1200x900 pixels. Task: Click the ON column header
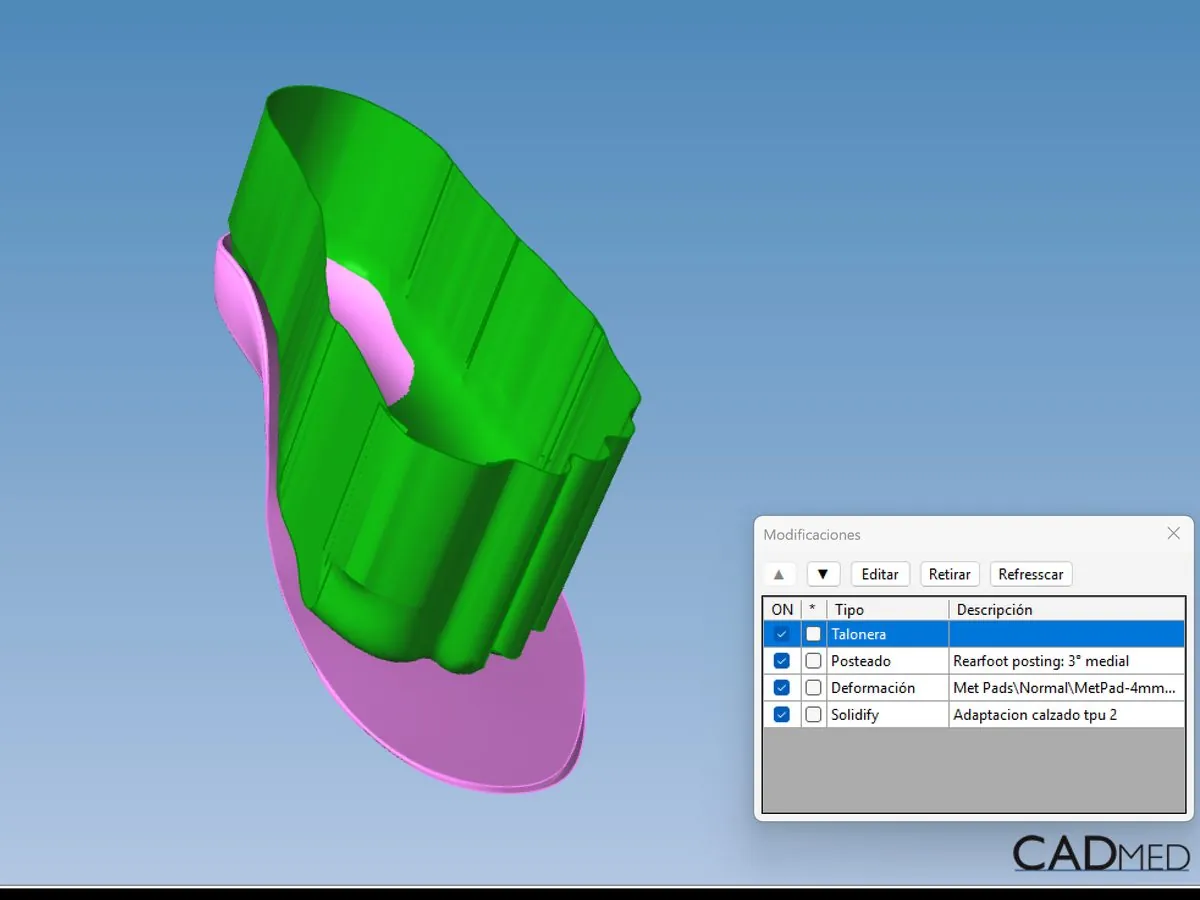pos(782,609)
